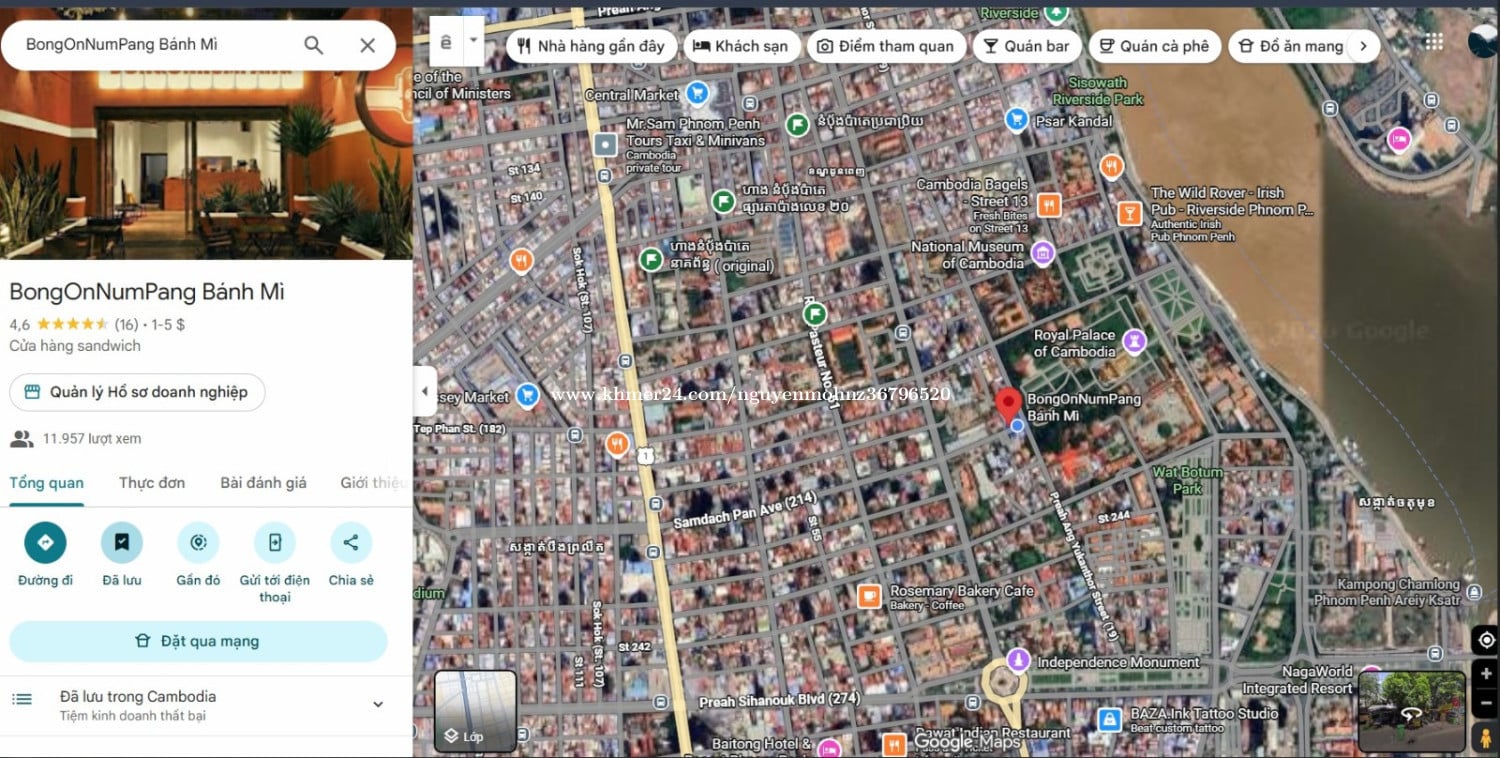The height and width of the screenshot is (758, 1500).
Task: Clear the search with the X icon
Action: [368, 45]
